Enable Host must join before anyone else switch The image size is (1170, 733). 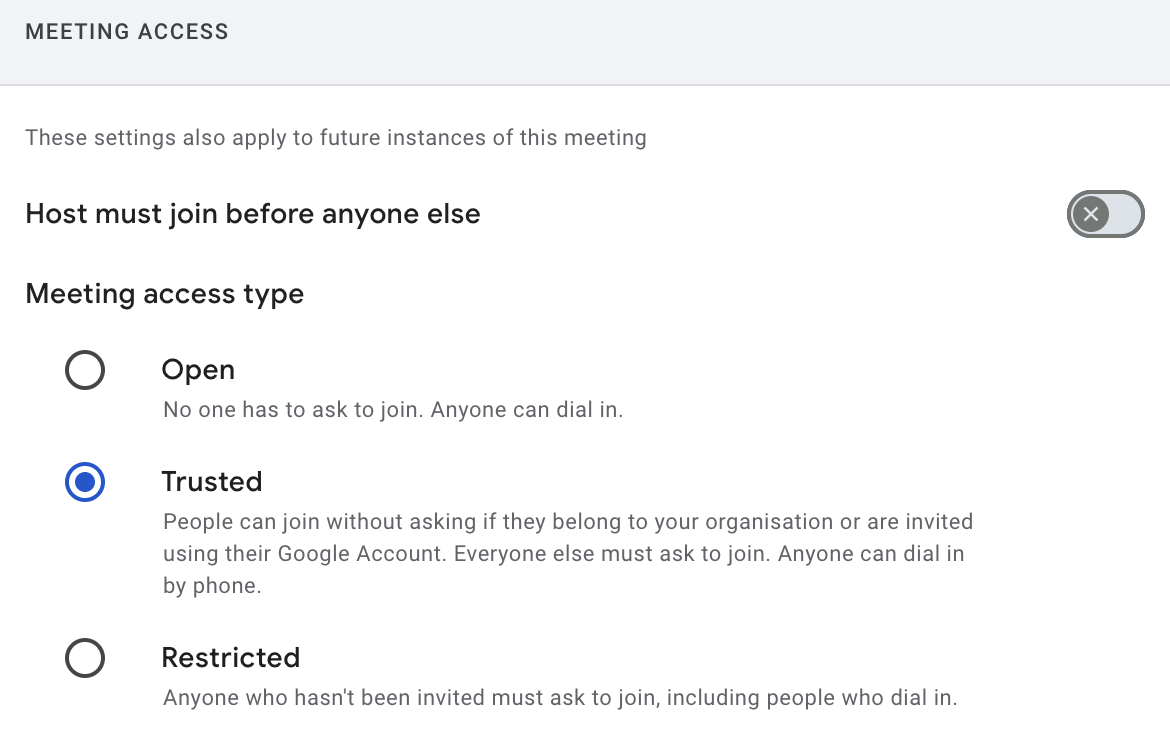point(1105,214)
